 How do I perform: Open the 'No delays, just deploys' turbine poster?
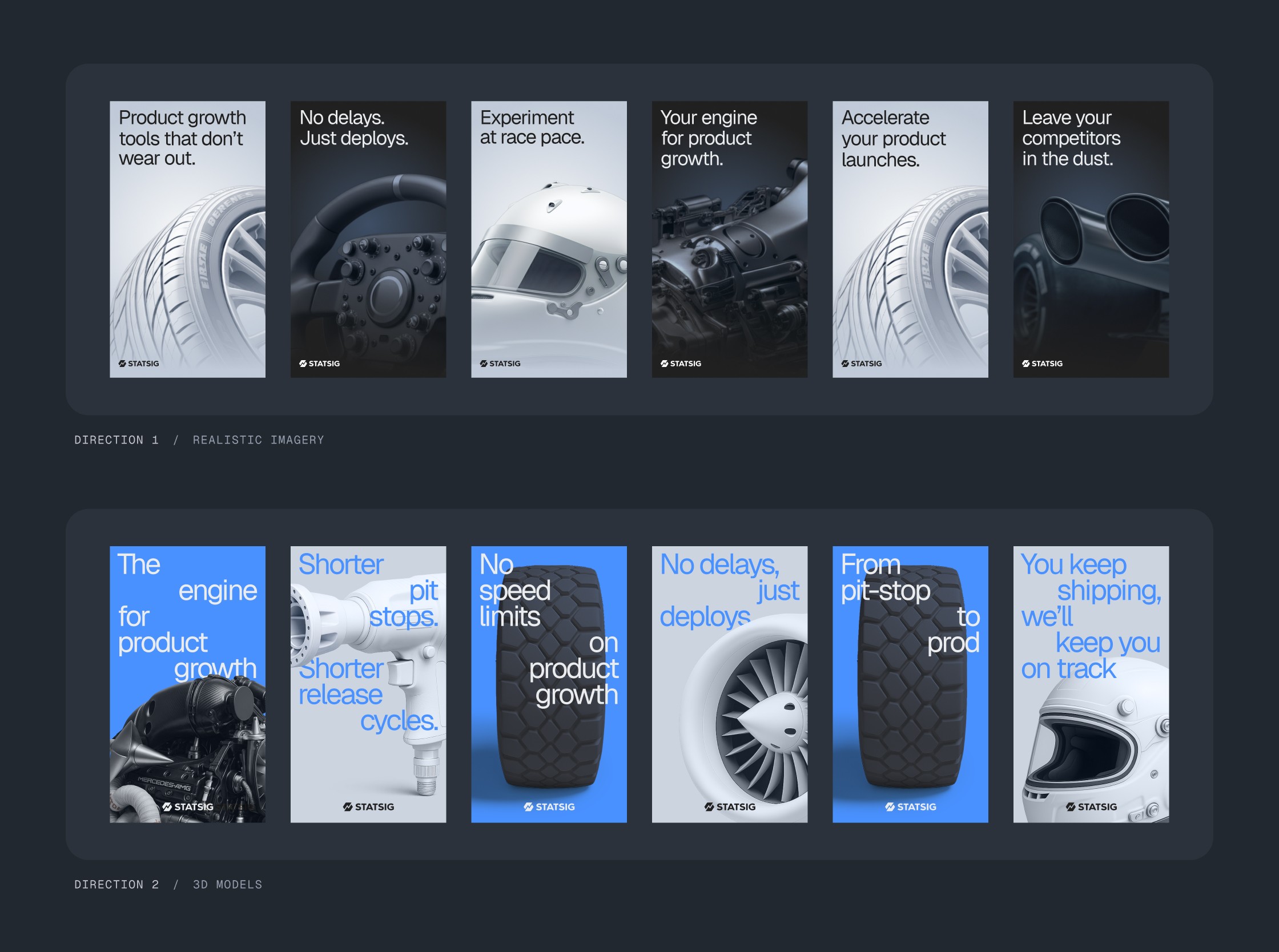(x=729, y=684)
